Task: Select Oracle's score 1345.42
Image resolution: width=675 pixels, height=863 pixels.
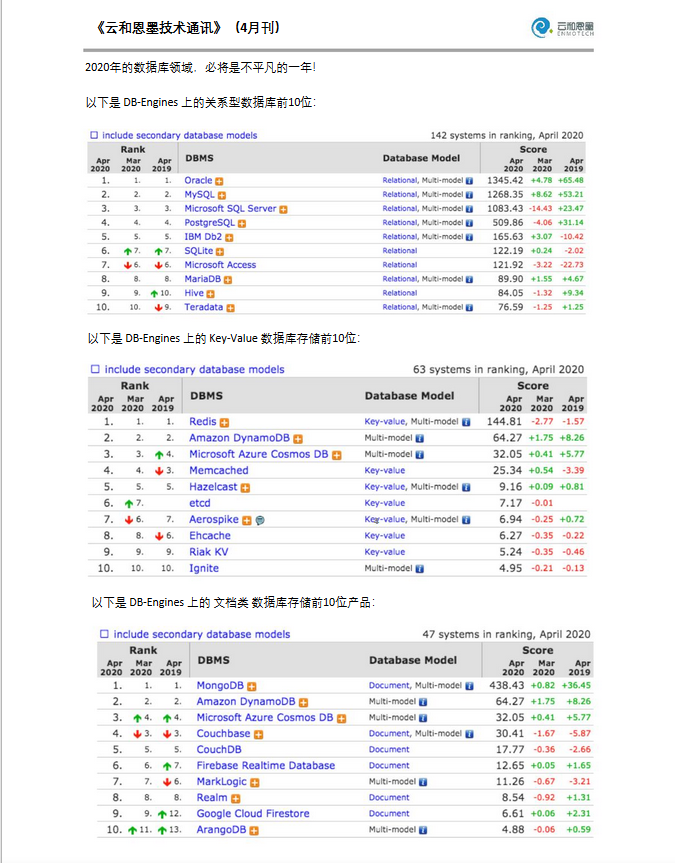Action: pos(505,181)
